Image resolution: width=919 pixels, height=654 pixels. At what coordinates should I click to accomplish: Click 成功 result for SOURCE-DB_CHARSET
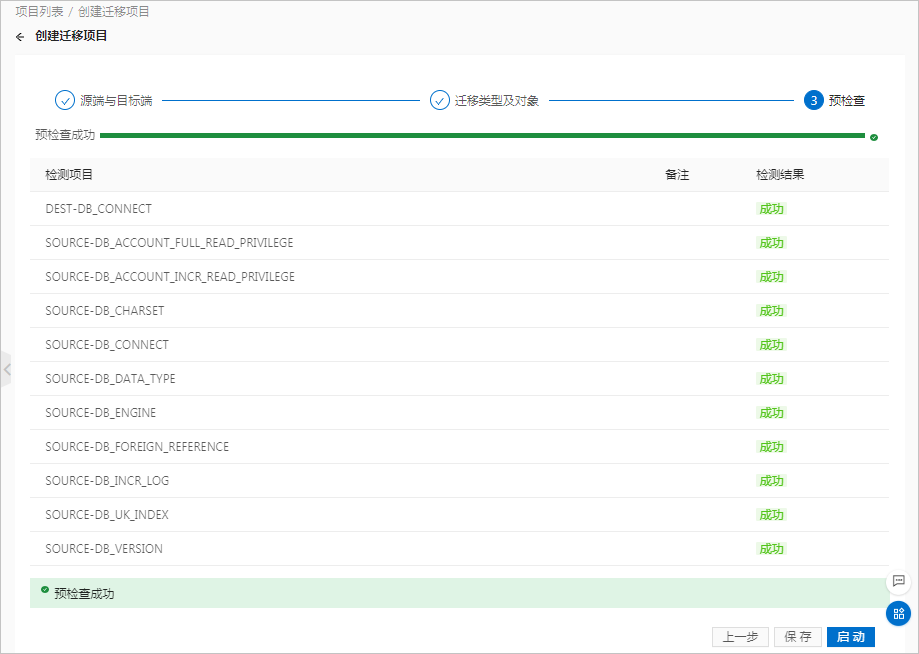point(771,311)
